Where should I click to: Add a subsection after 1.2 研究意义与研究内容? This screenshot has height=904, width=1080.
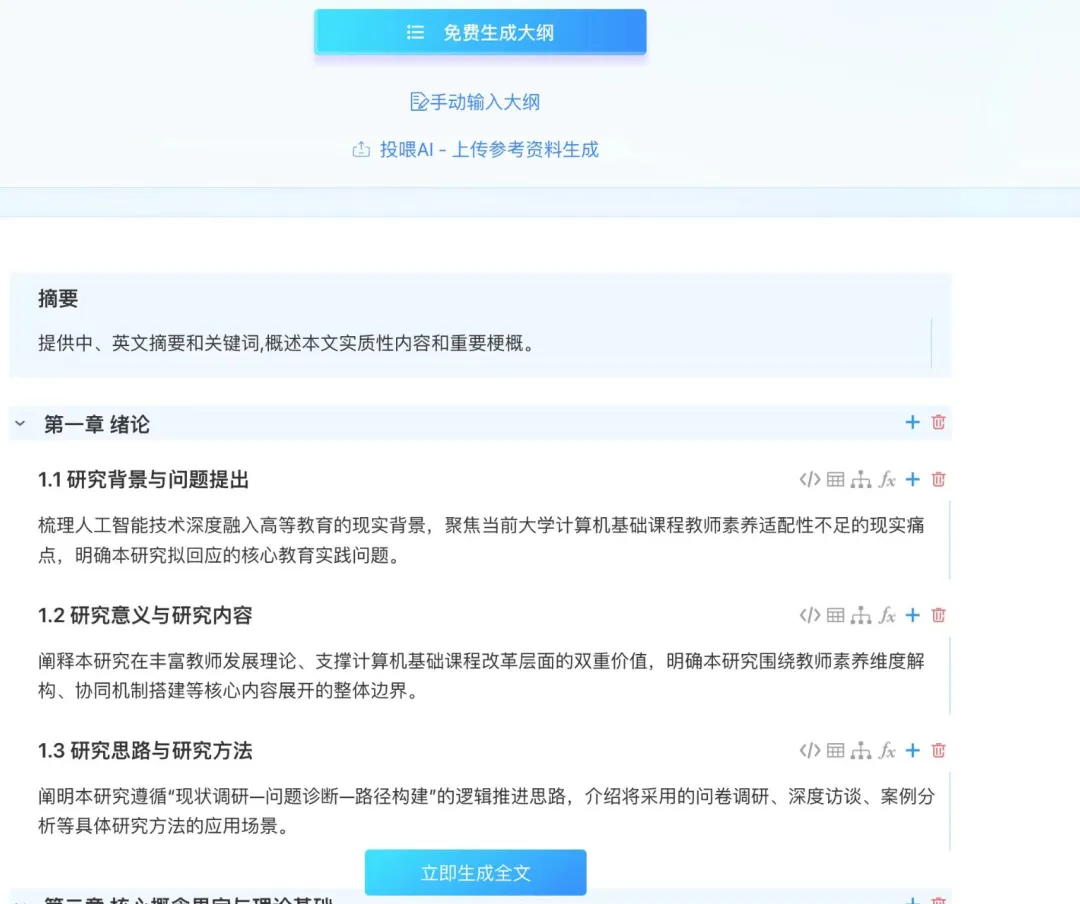pyautogui.click(x=913, y=615)
